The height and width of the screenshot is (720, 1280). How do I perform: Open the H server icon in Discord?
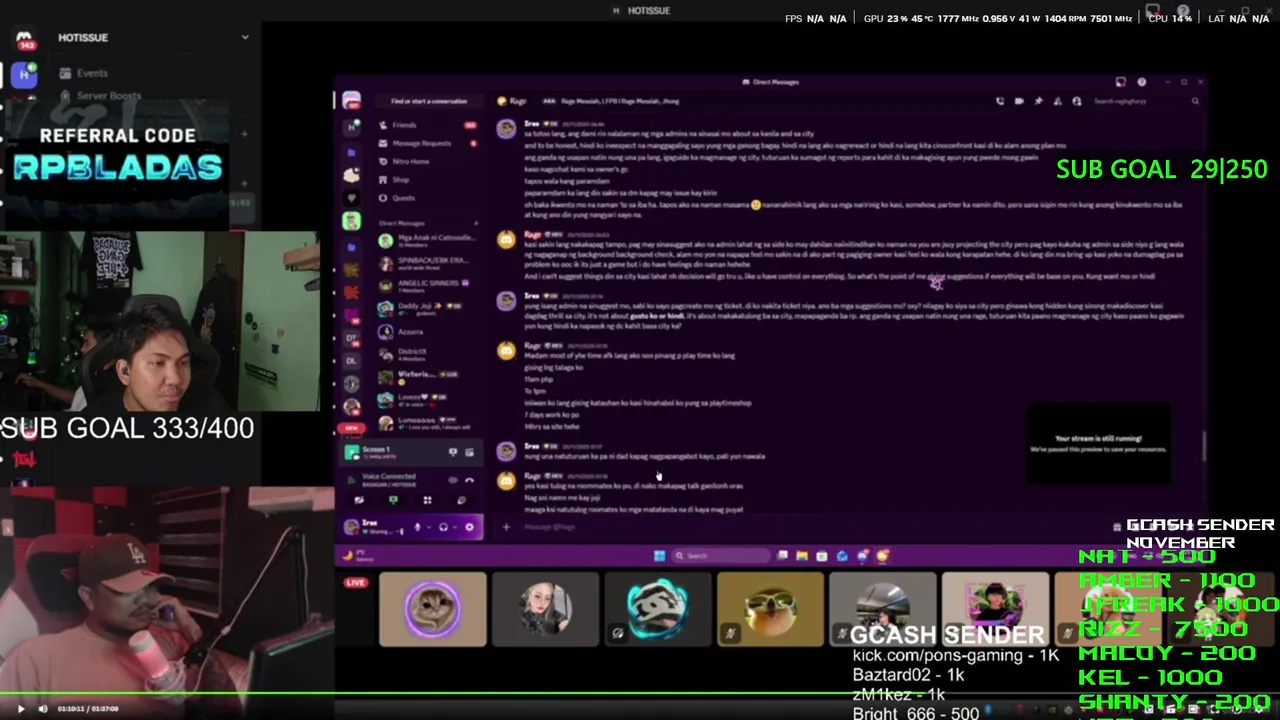pyautogui.click(x=351, y=128)
